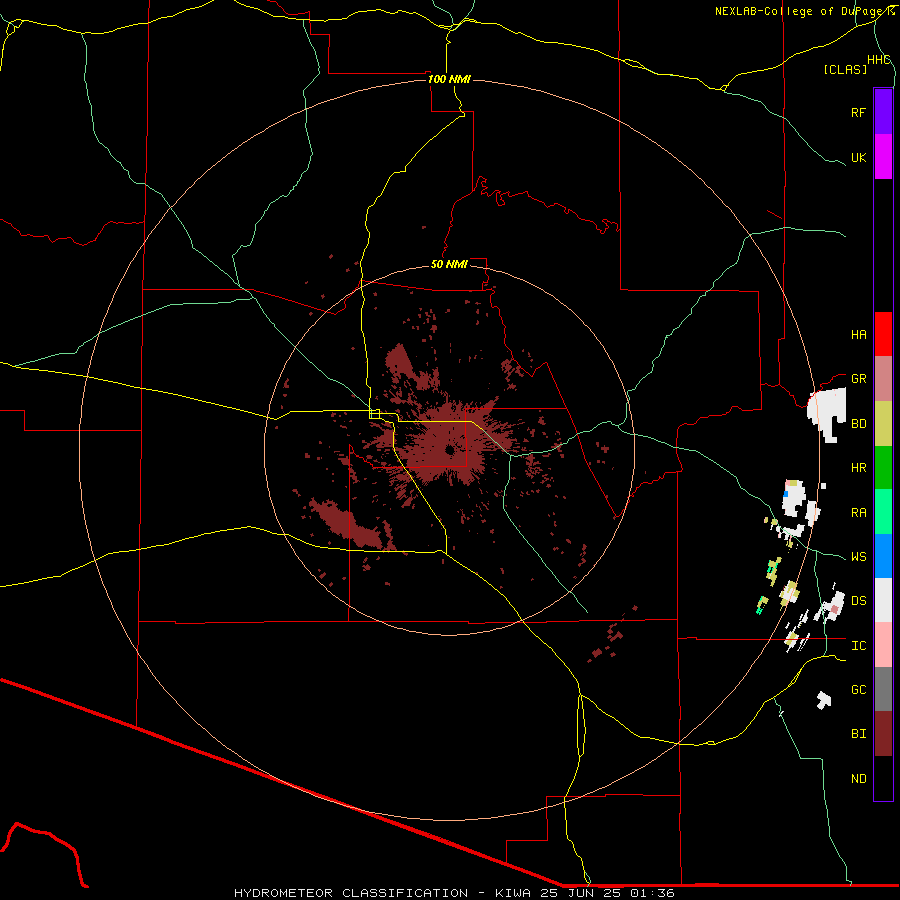Click the HHC product label

pos(878,60)
